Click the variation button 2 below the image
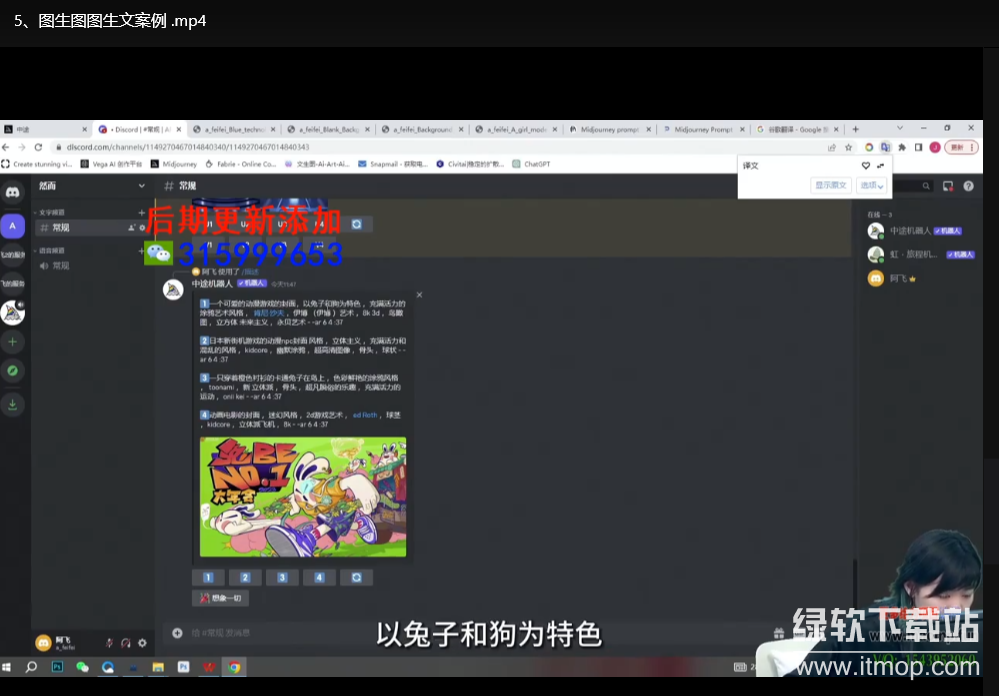The image size is (999, 696). pyautogui.click(x=245, y=577)
